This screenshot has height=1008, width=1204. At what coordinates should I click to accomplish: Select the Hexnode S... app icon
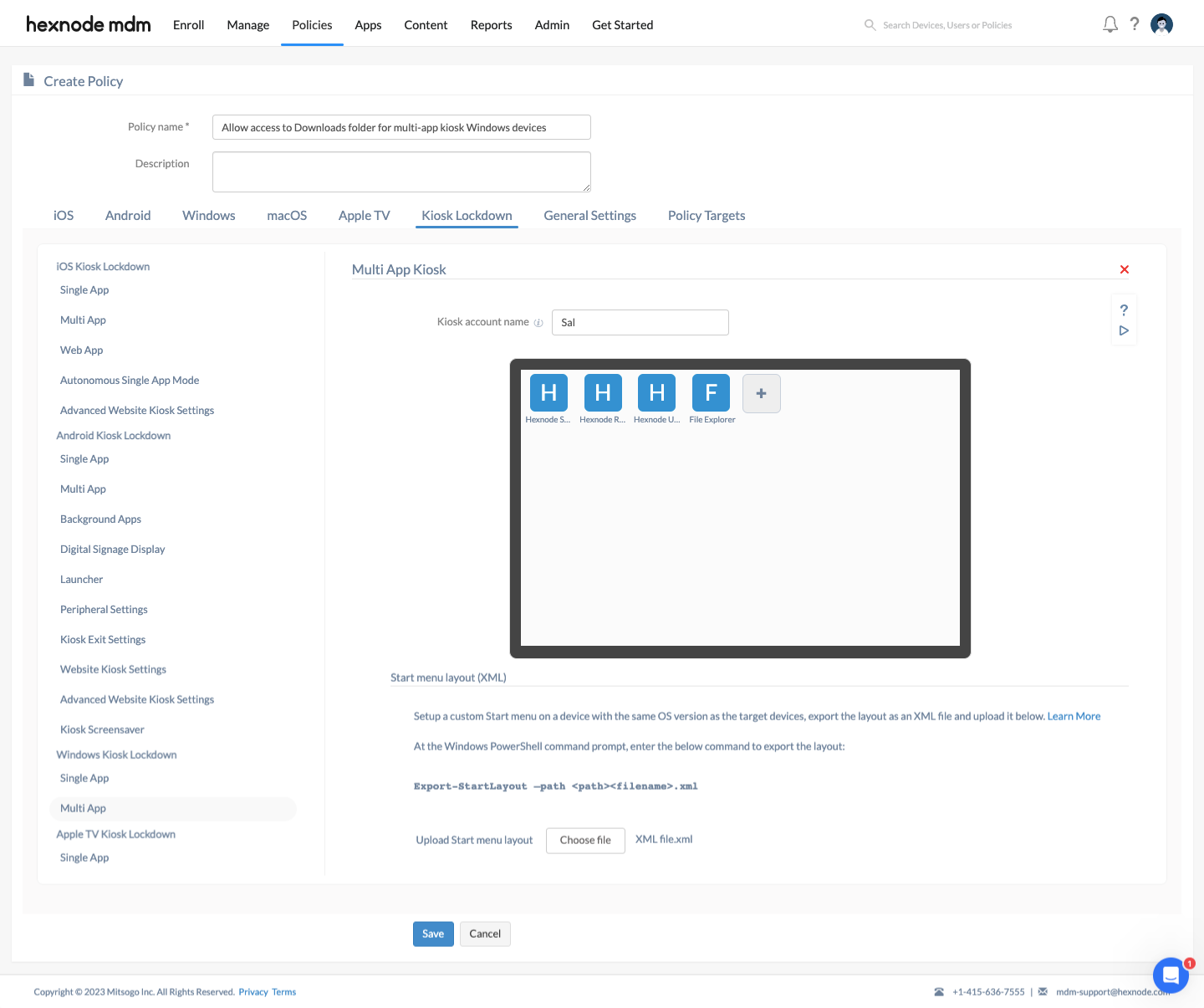click(548, 393)
